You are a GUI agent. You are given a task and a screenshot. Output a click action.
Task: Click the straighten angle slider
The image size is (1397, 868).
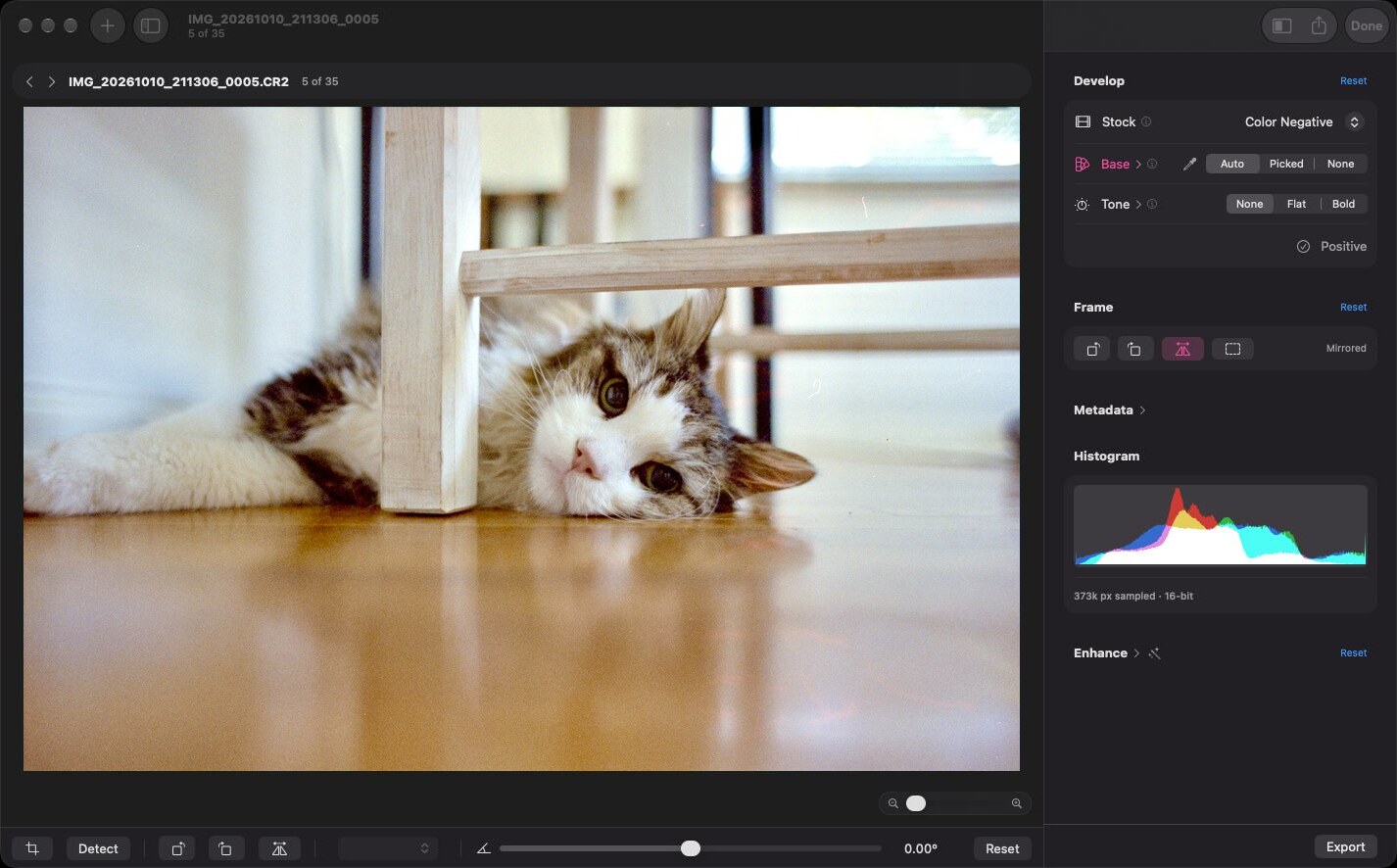coord(691,848)
